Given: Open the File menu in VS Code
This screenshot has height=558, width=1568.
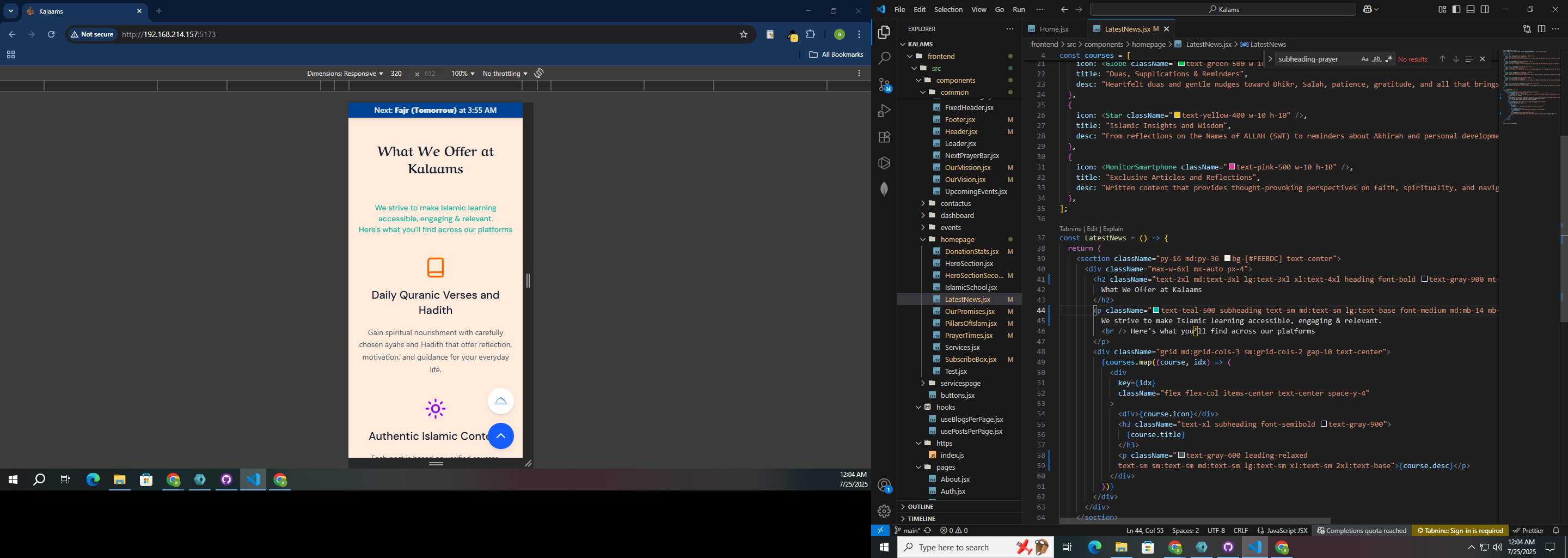Looking at the screenshot, I should [899, 9].
